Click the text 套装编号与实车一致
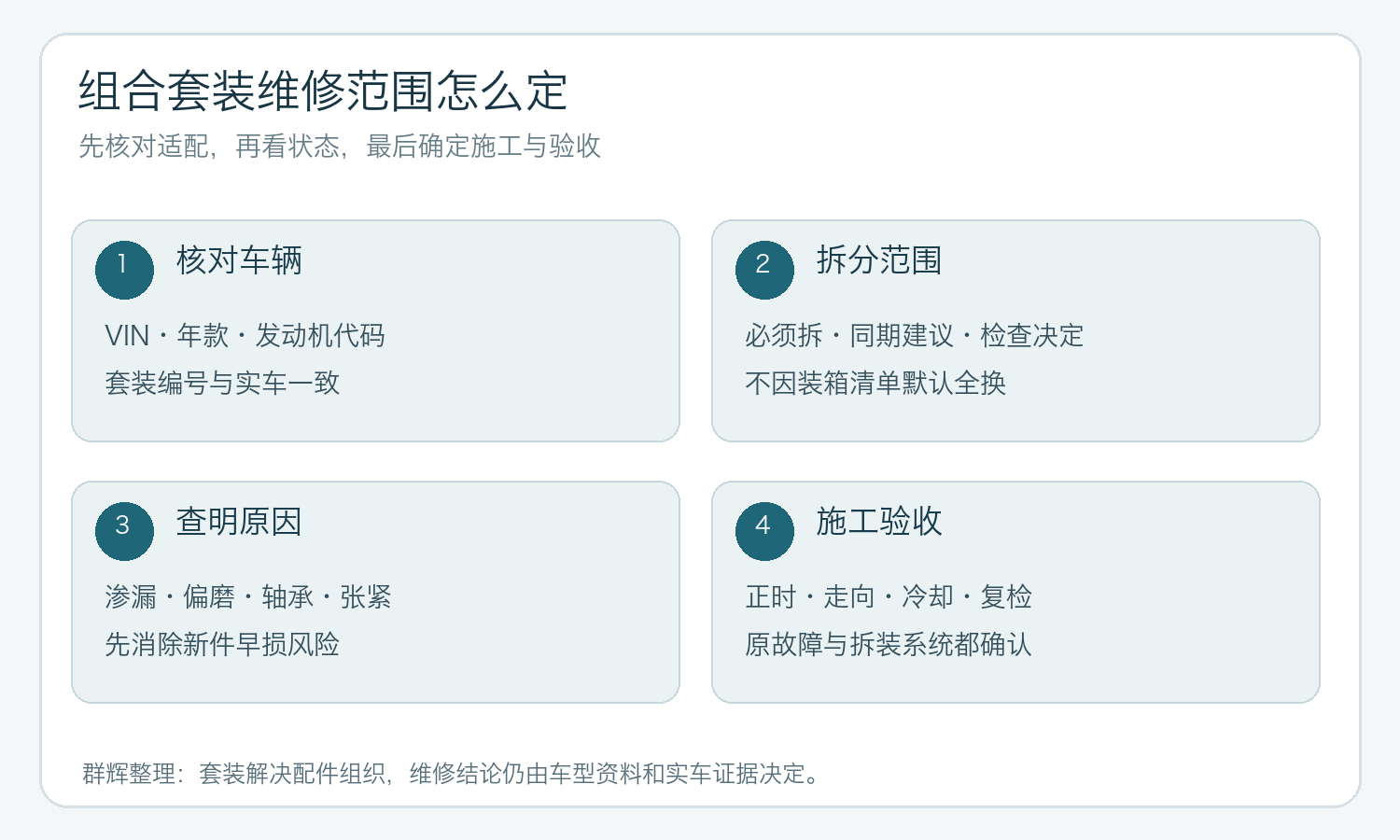The height and width of the screenshot is (840, 1400). point(222,384)
